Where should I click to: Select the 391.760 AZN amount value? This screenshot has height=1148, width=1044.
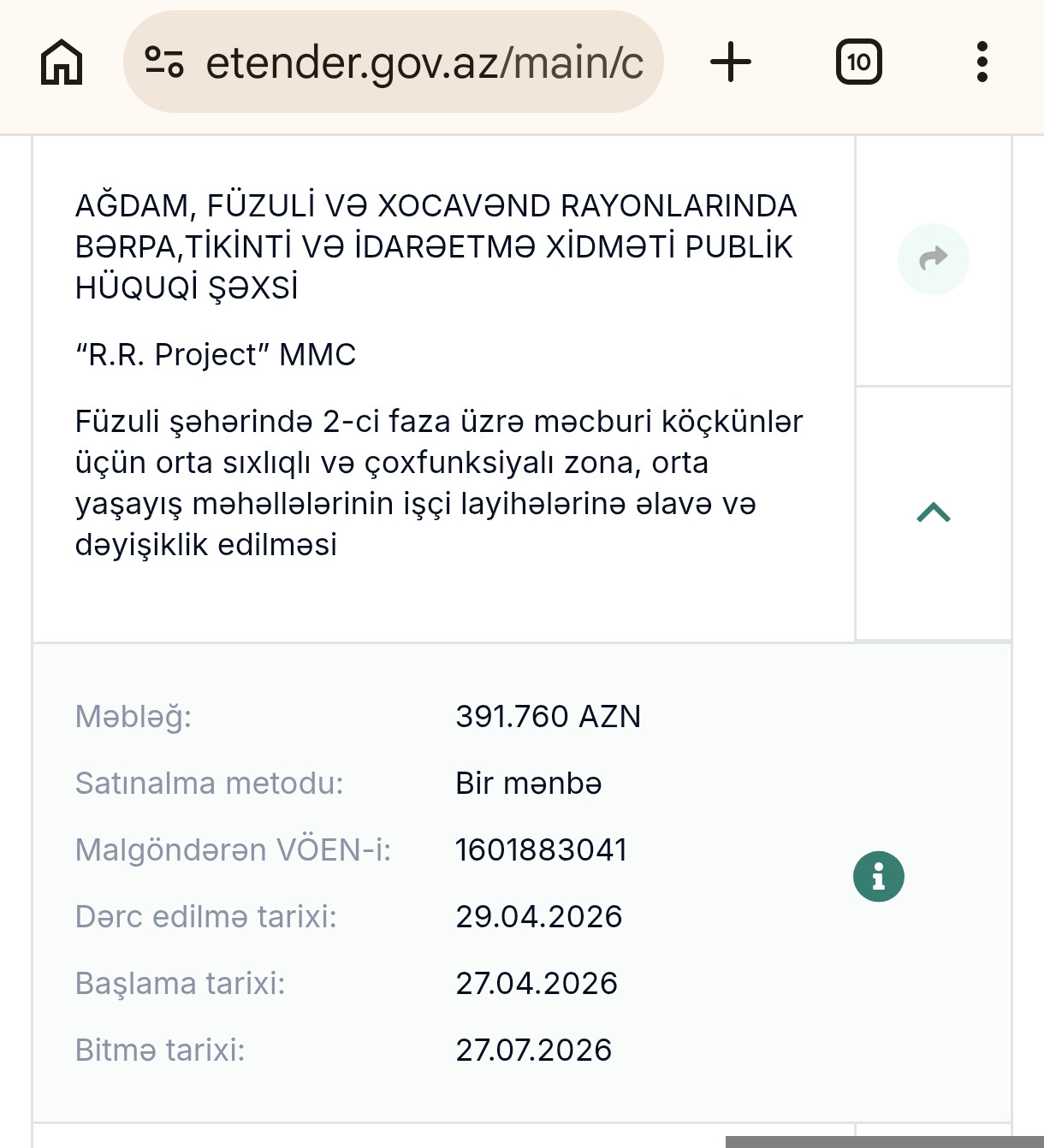tap(548, 717)
